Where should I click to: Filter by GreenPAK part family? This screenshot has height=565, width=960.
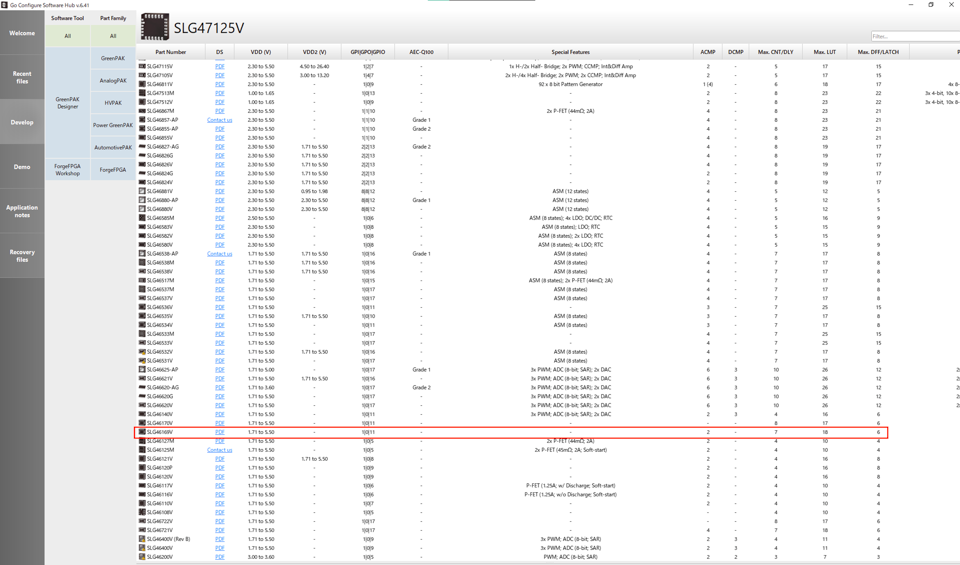[x=113, y=58]
